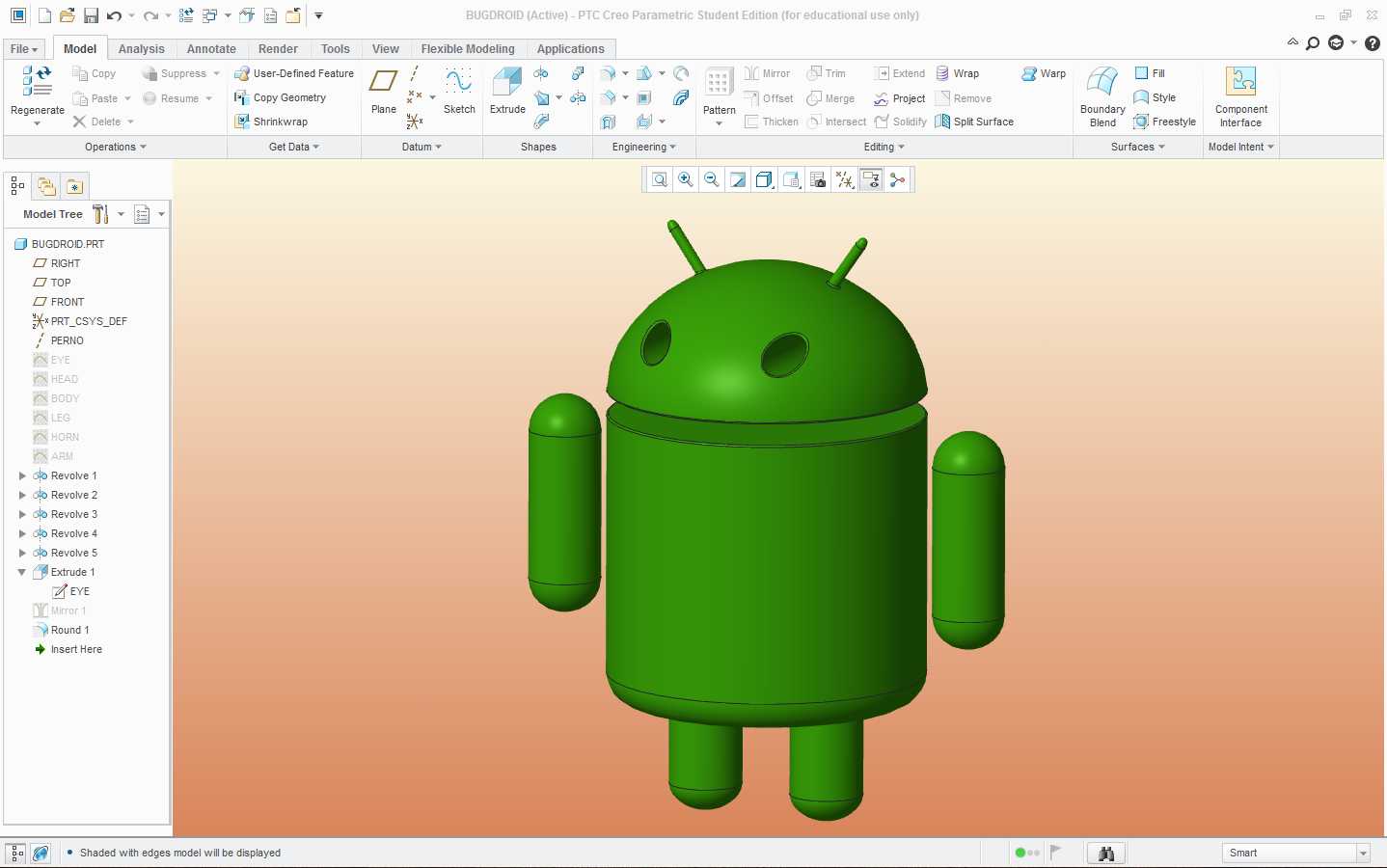
Task: Open the Operations group dropdown
Action: pyautogui.click(x=116, y=147)
